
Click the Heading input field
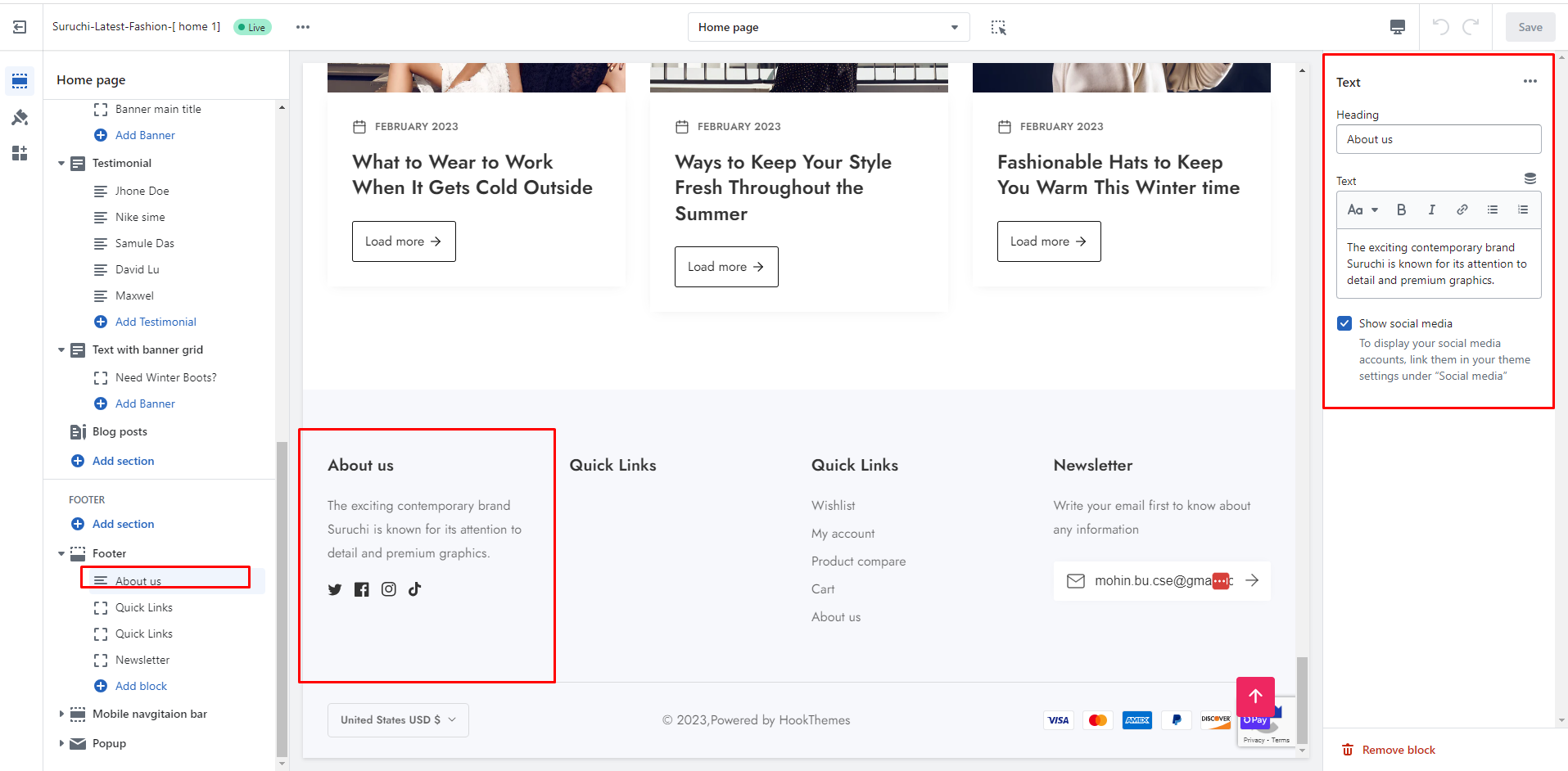(x=1438, y=139)
